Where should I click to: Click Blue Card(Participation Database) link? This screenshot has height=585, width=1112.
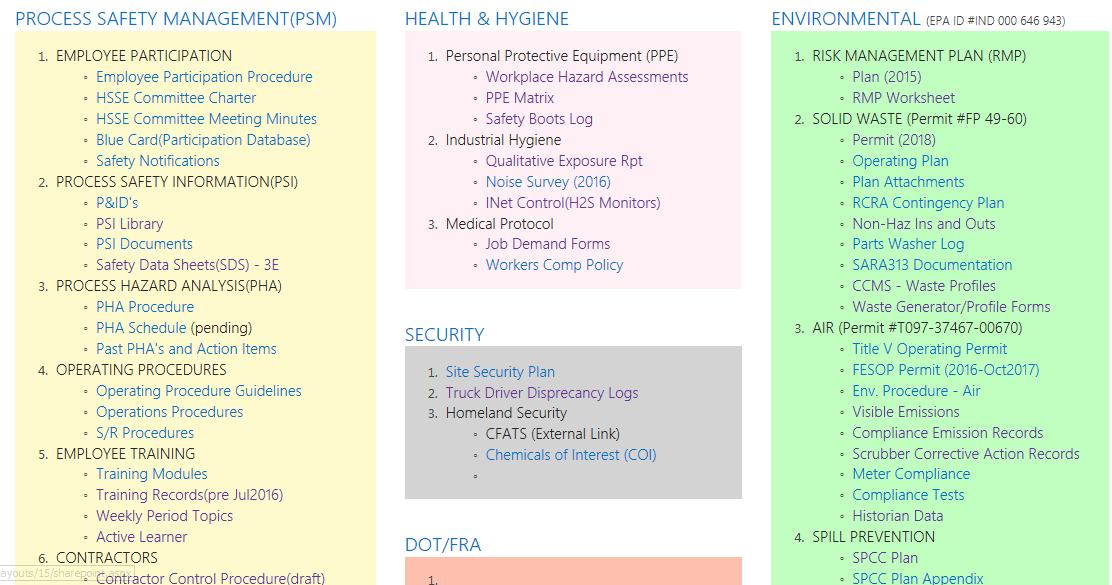203,140
